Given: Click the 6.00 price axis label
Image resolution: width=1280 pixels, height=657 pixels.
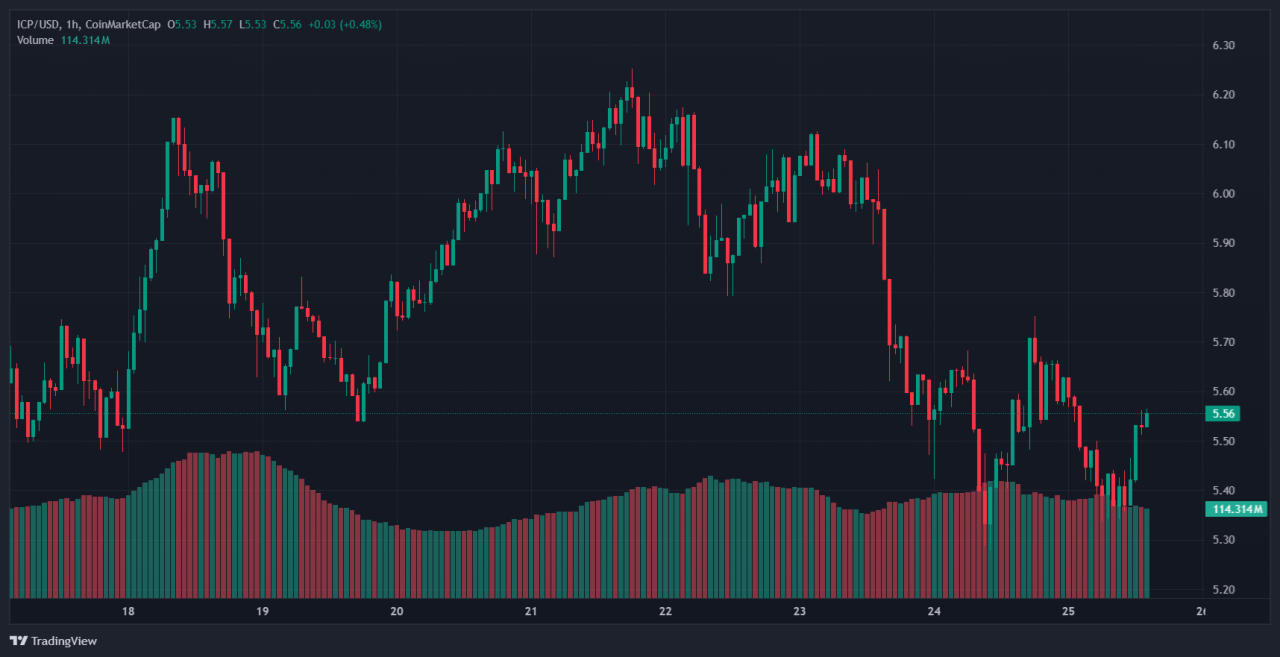Looking at the screenshot, I should 1223,194.
